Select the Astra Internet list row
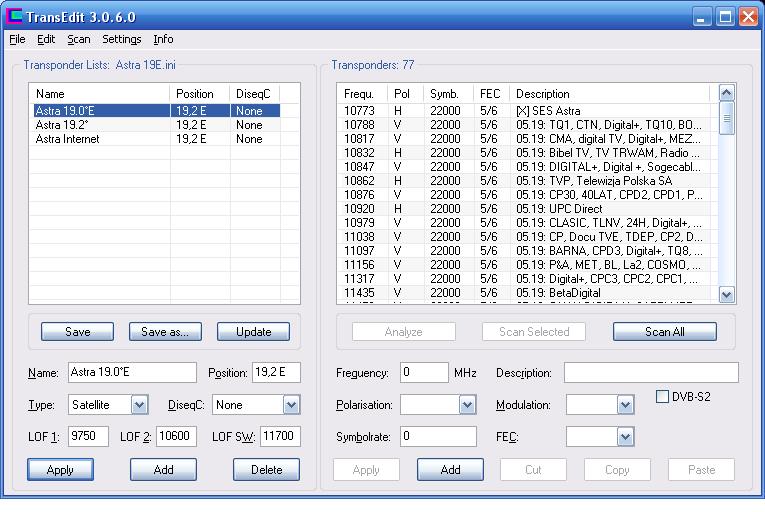This screenshot has width=765, height=512. (x=157, y=139)
